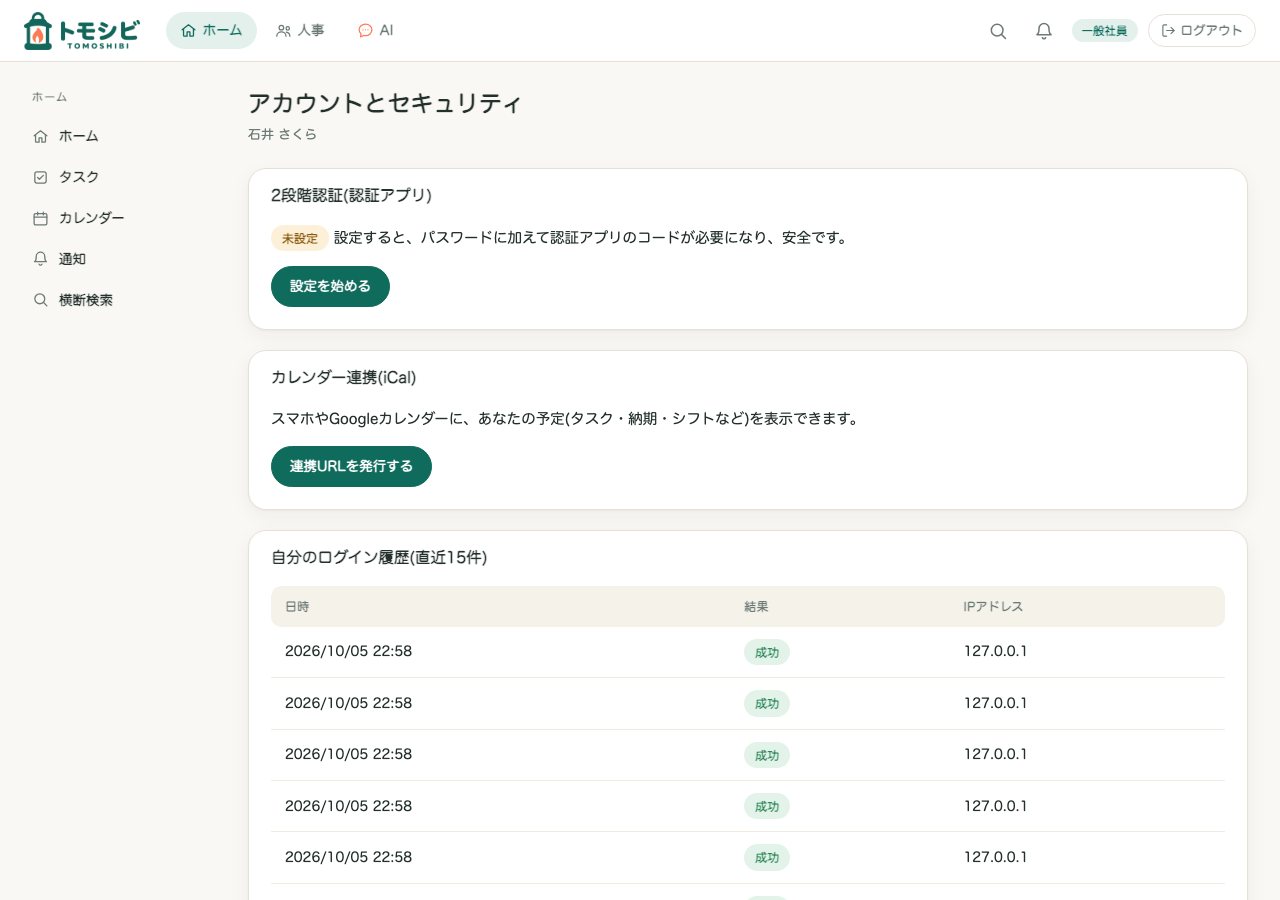This screenshot has height=900, width=1280.
Task: Click the chat bubble icon on AI tab
Action: [365, 31]
